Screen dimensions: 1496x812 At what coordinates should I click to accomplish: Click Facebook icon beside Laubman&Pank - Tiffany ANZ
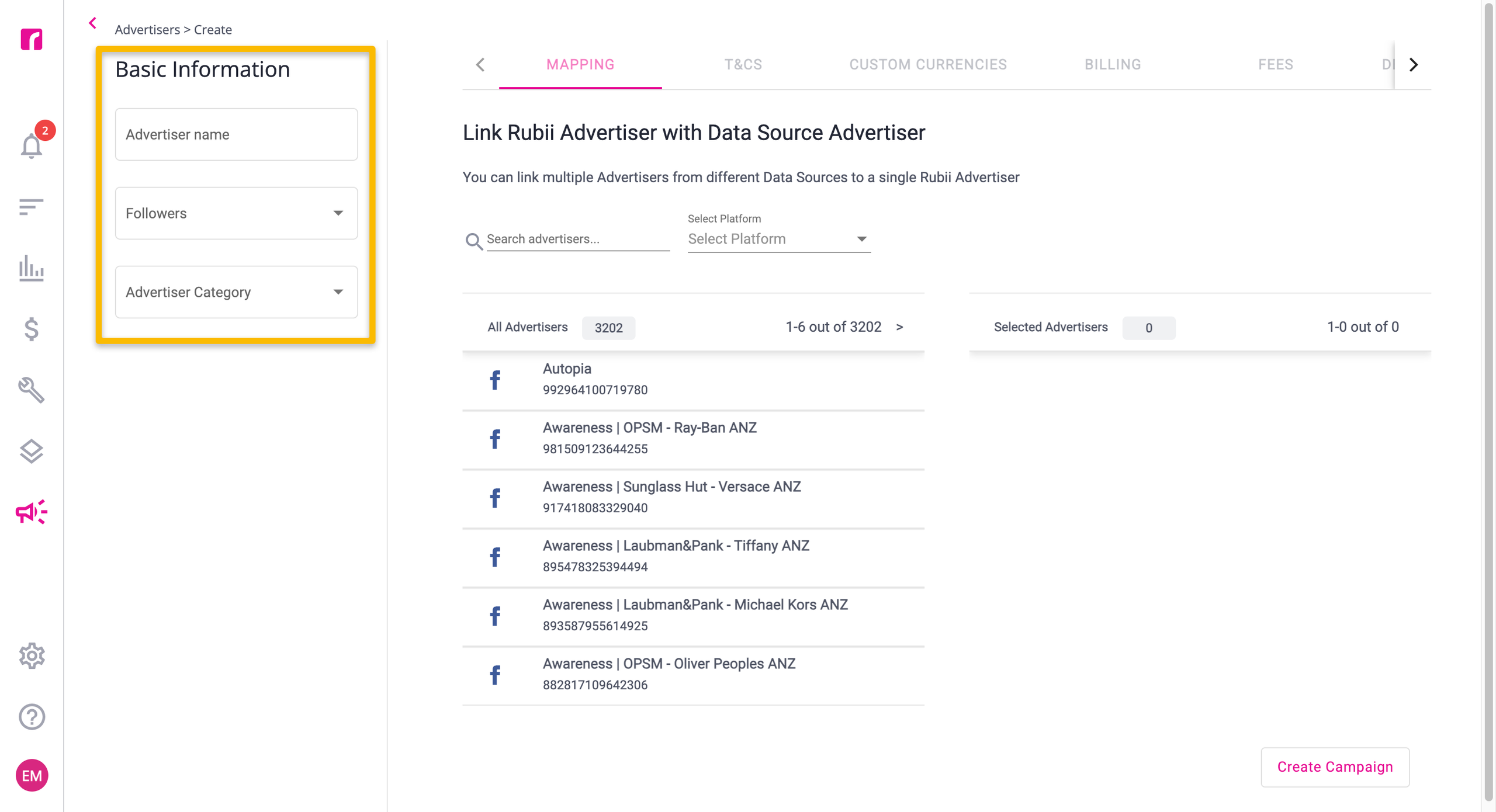495,557
